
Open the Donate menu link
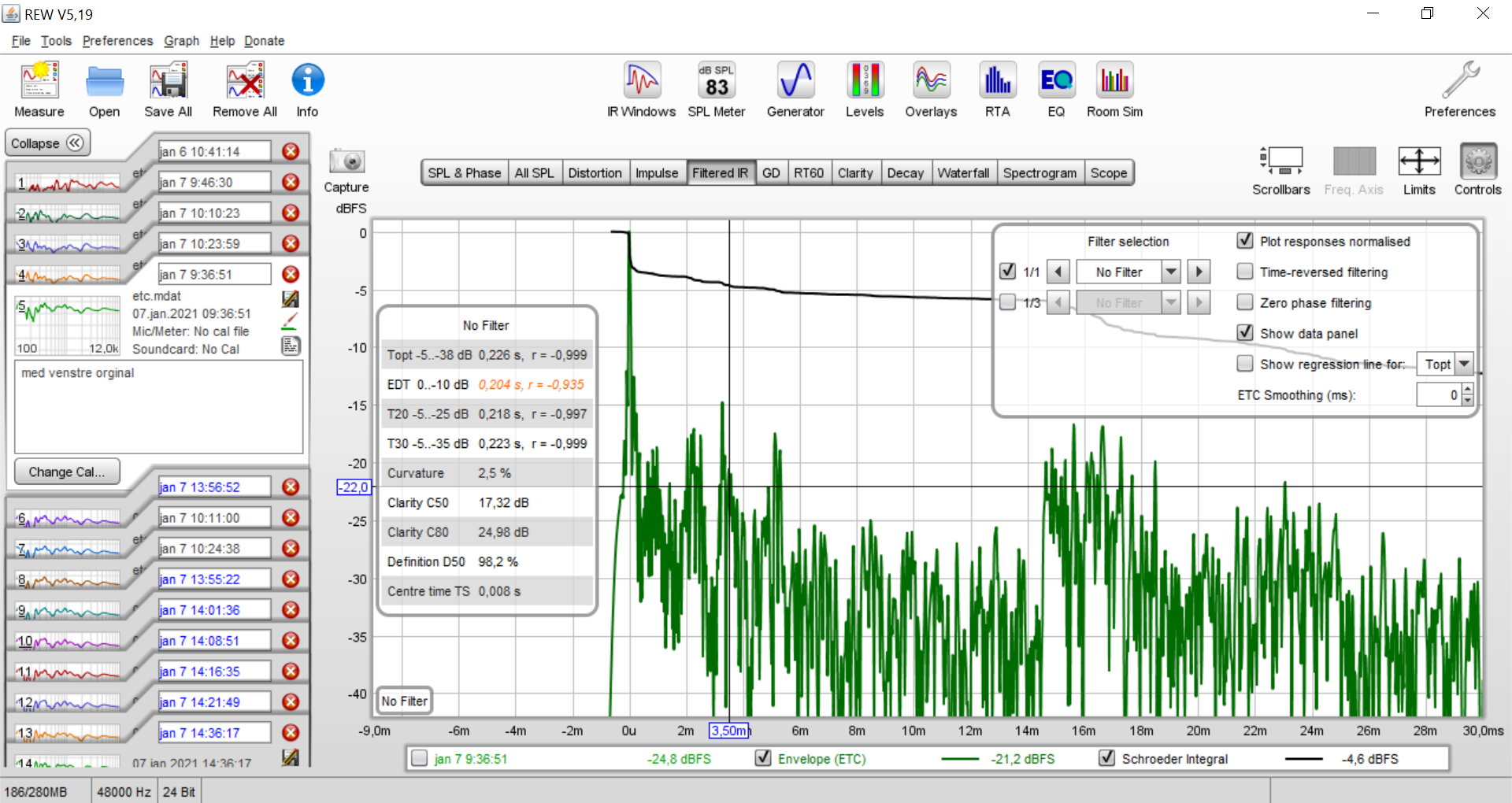point(264,41)
